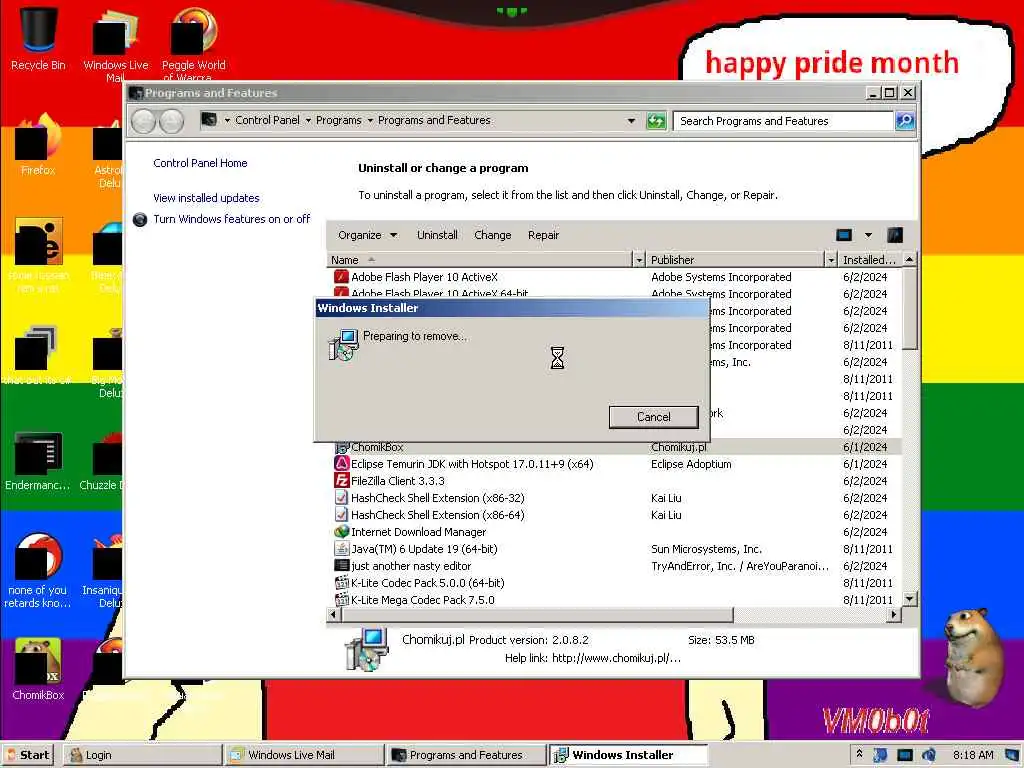
Task: Click the just another nasty editor icon
Action: point(341,566)
